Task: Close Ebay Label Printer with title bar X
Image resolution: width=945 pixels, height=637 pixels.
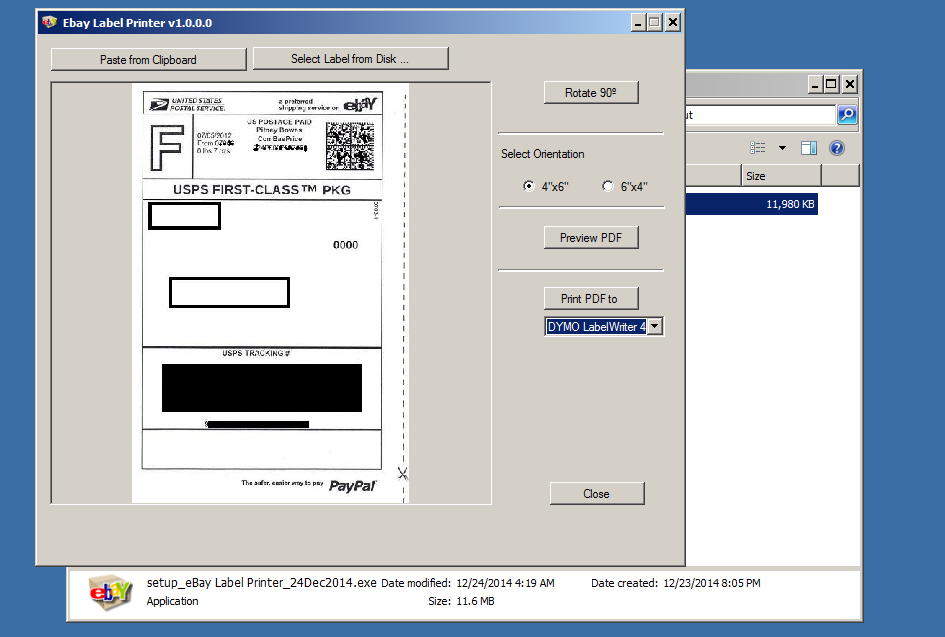Action: [673, 23]
